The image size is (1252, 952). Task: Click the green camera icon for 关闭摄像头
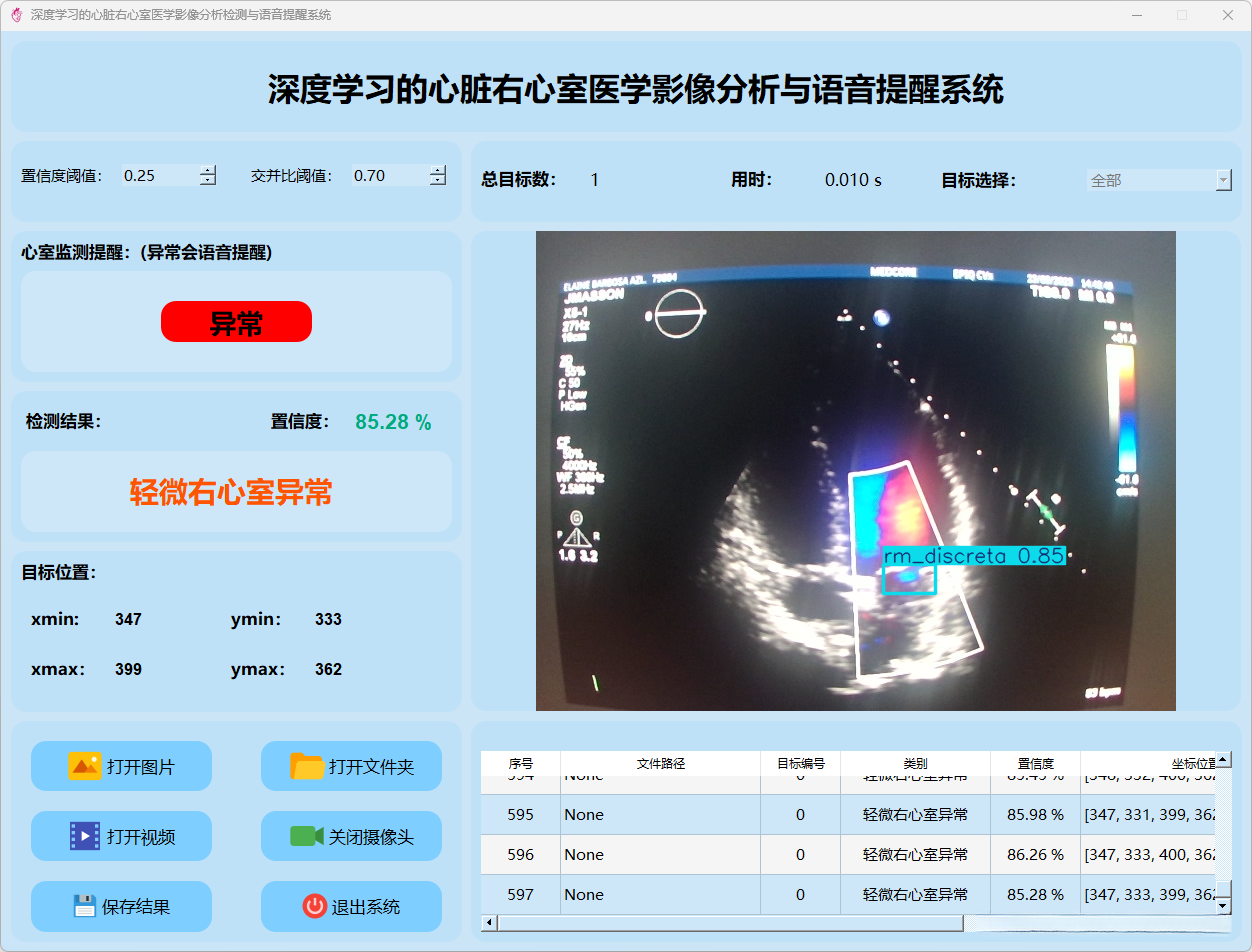307,836
